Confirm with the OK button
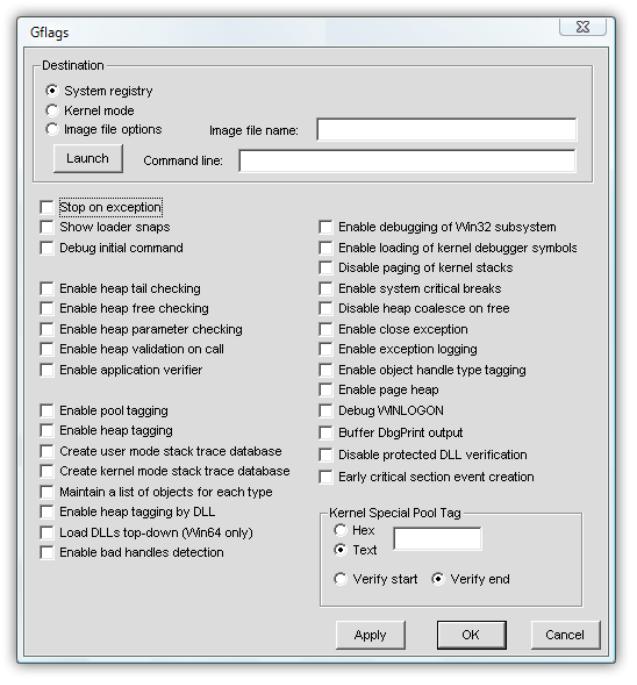The image size is (637, 685). click(x=471, y=635)
